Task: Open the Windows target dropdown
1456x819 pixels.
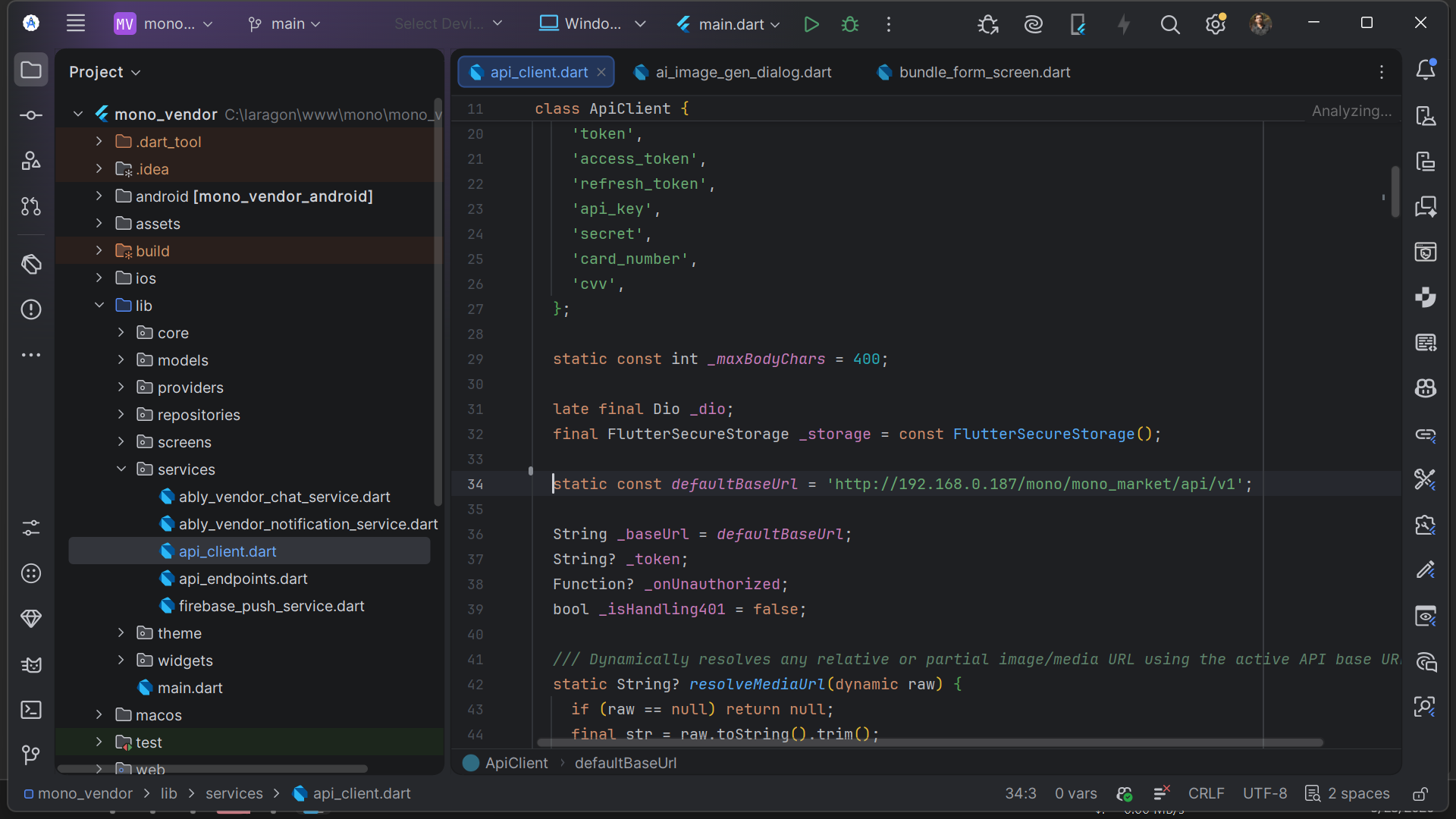Action: (592, 24)
